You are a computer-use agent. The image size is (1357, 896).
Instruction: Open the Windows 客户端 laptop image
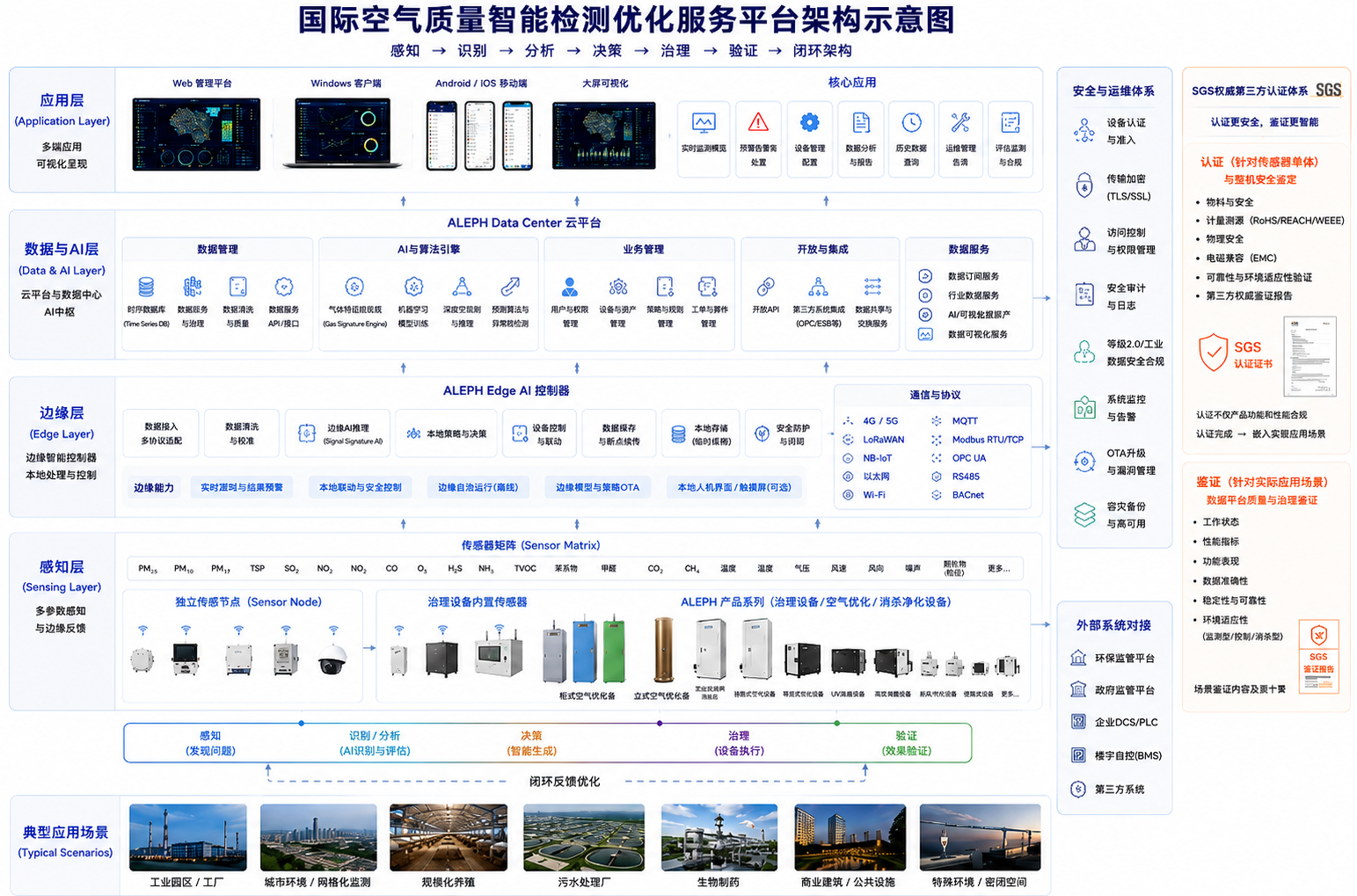click(x=343, y=133)
